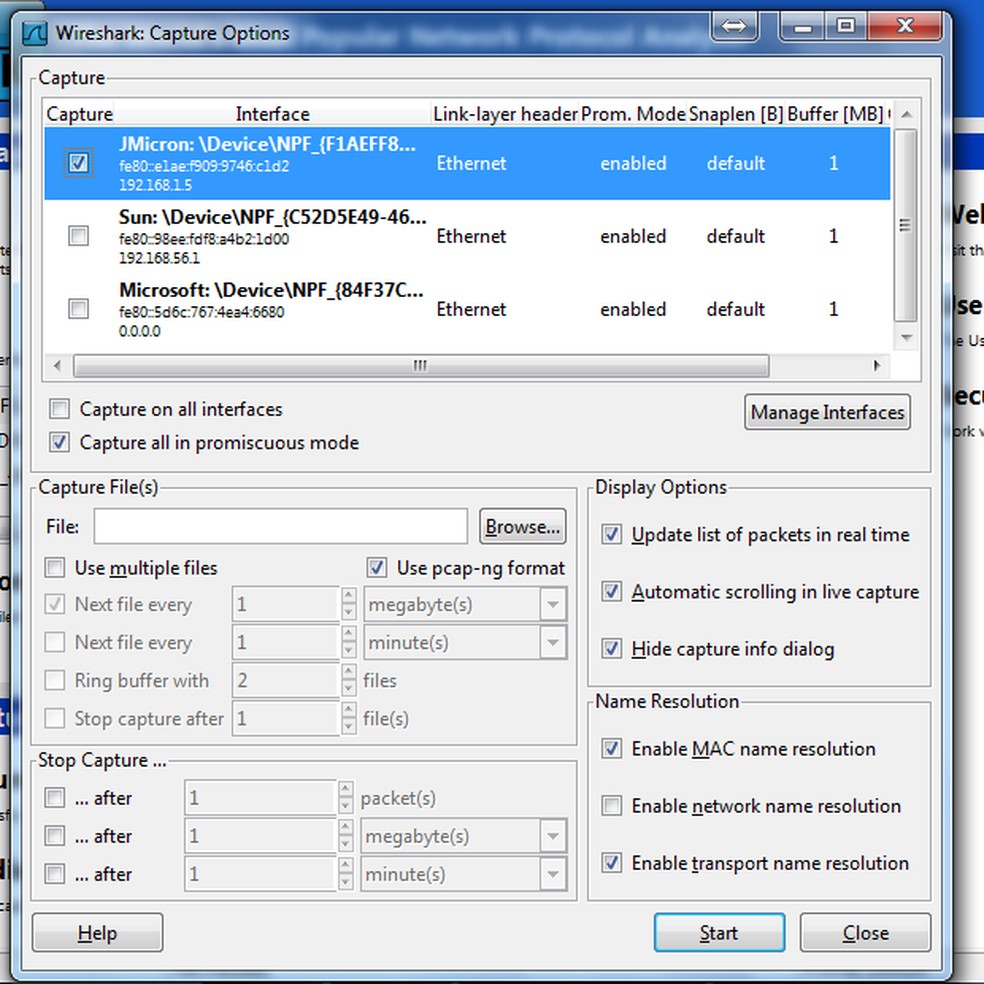Enable Use multiple files option
This screenshot has height=984, width=984.
coord(55,568)
